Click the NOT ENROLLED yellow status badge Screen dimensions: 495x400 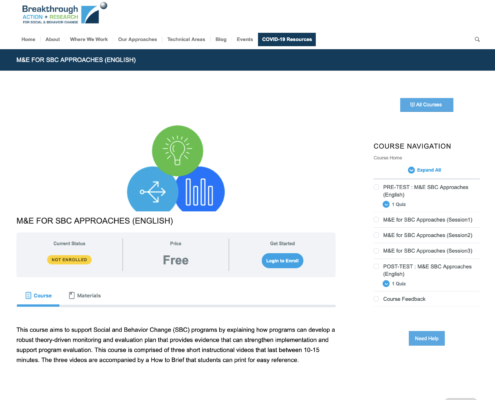click(x=69, y=260)
